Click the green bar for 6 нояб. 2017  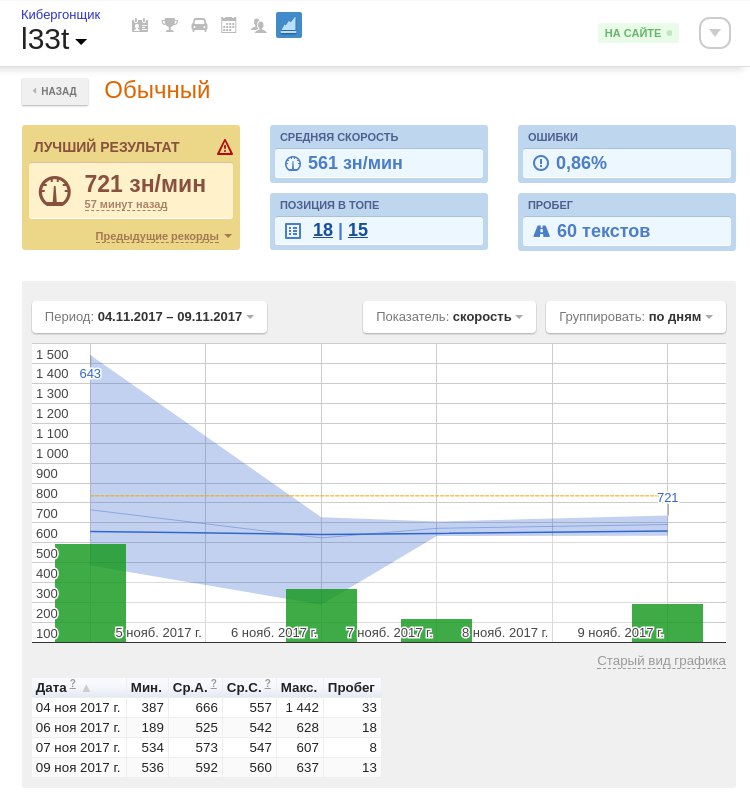coord(321,615)
